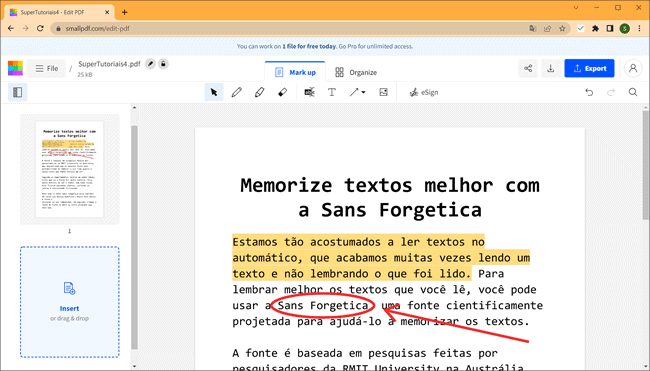Screen dimensions: 650x371
Task: Switch to the Organize tab
Action: 357,72
